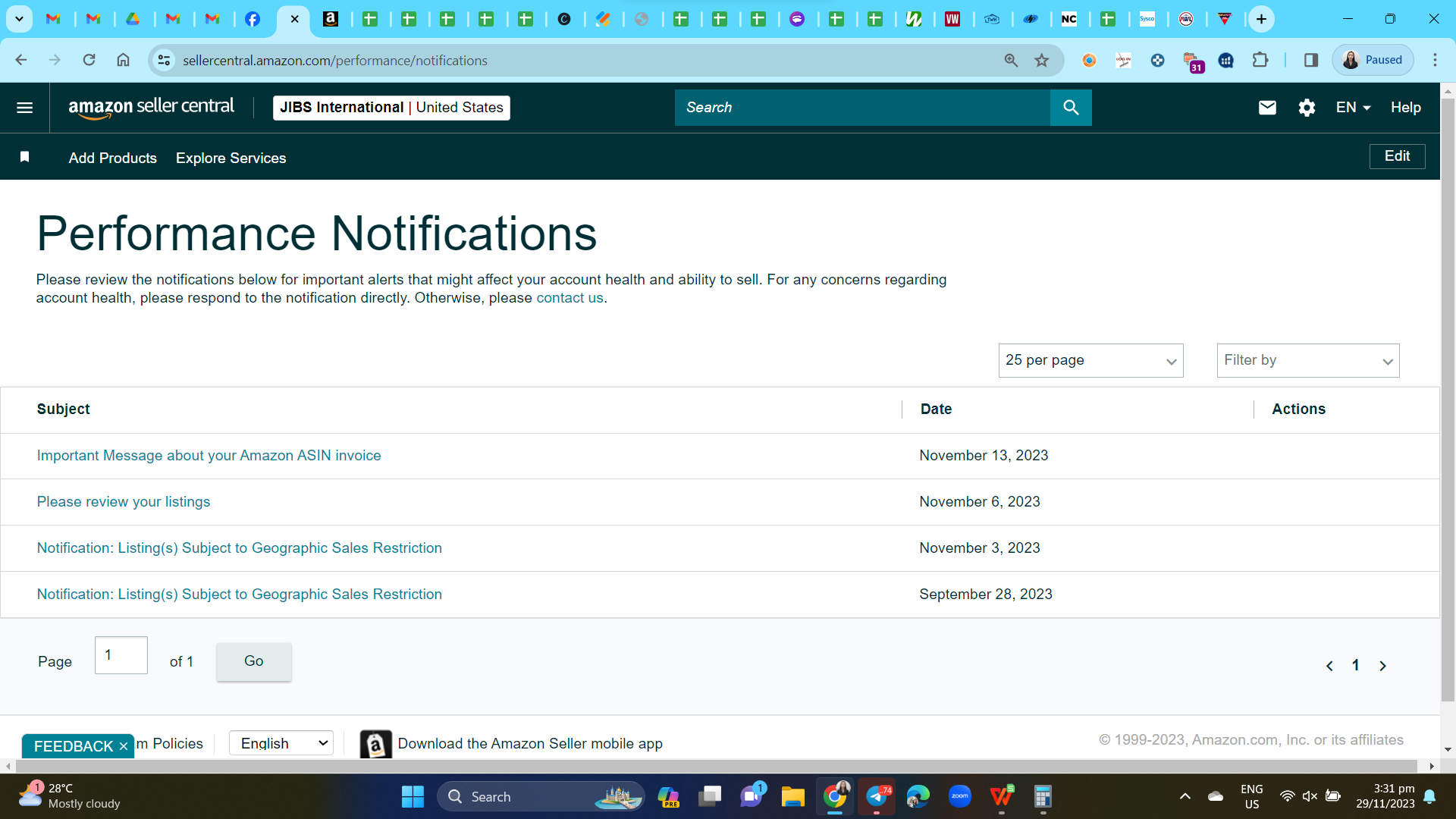1456x819 pixels.
Task: Click the browser address bar URL
Action: pos(334,60)
